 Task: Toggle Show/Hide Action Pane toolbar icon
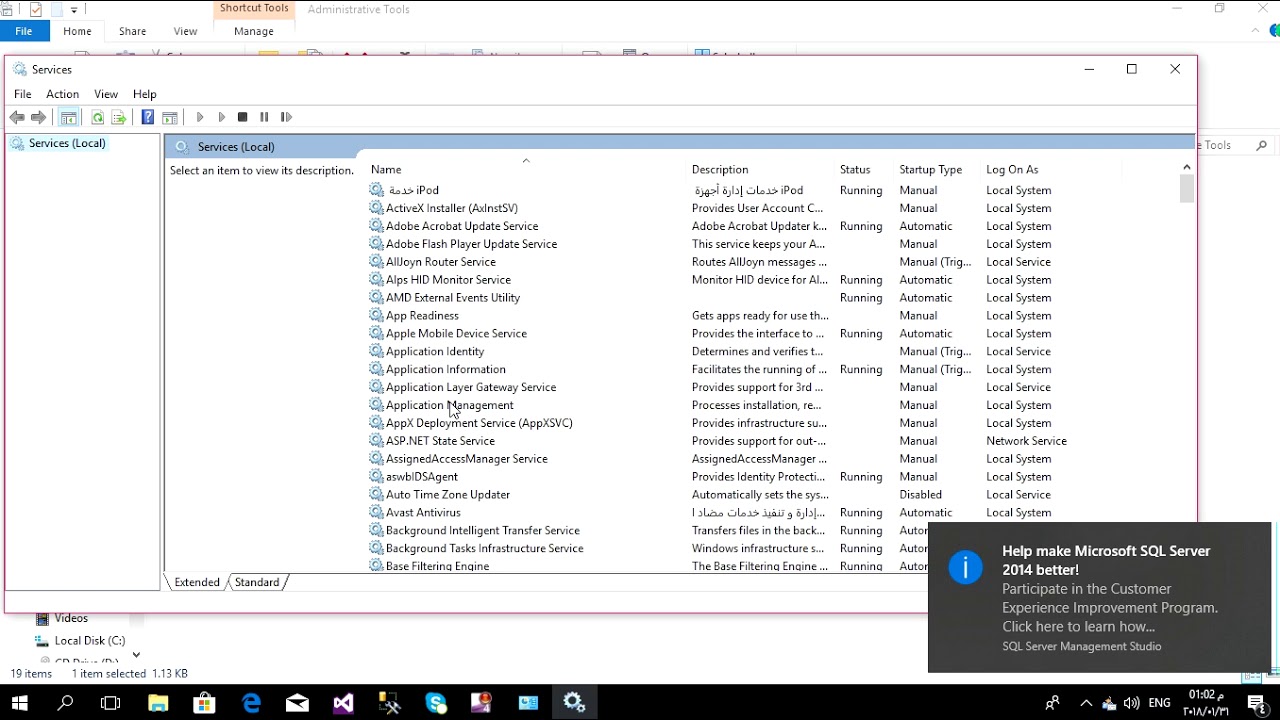pyautogui.click(x=169, y=117)
